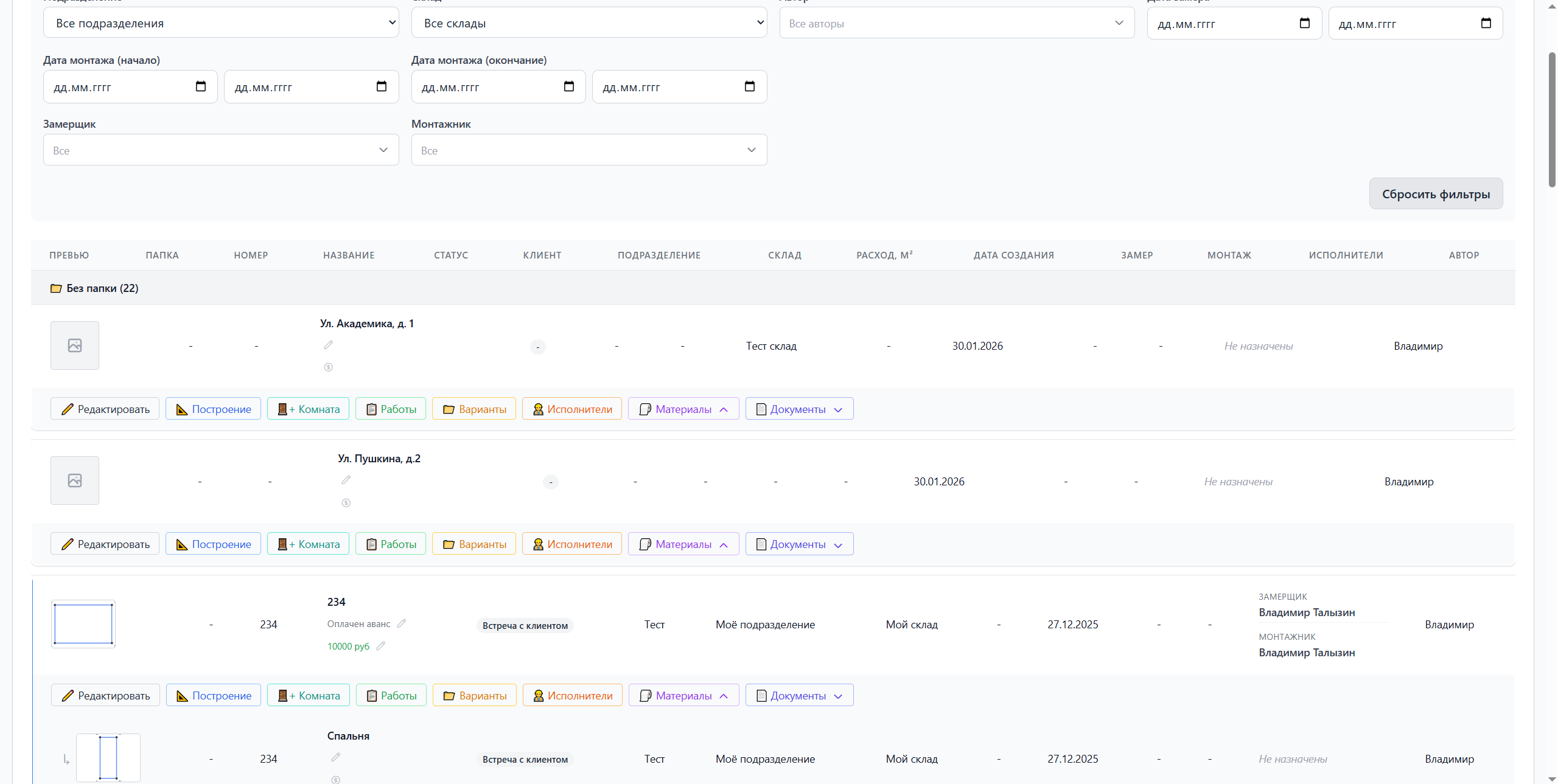Open Все подразделения dropdown

click(x=221, y=23)
